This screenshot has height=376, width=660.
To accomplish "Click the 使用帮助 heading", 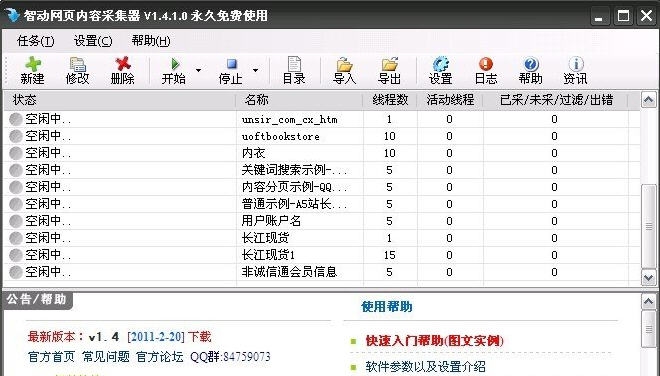I will 387,307.
